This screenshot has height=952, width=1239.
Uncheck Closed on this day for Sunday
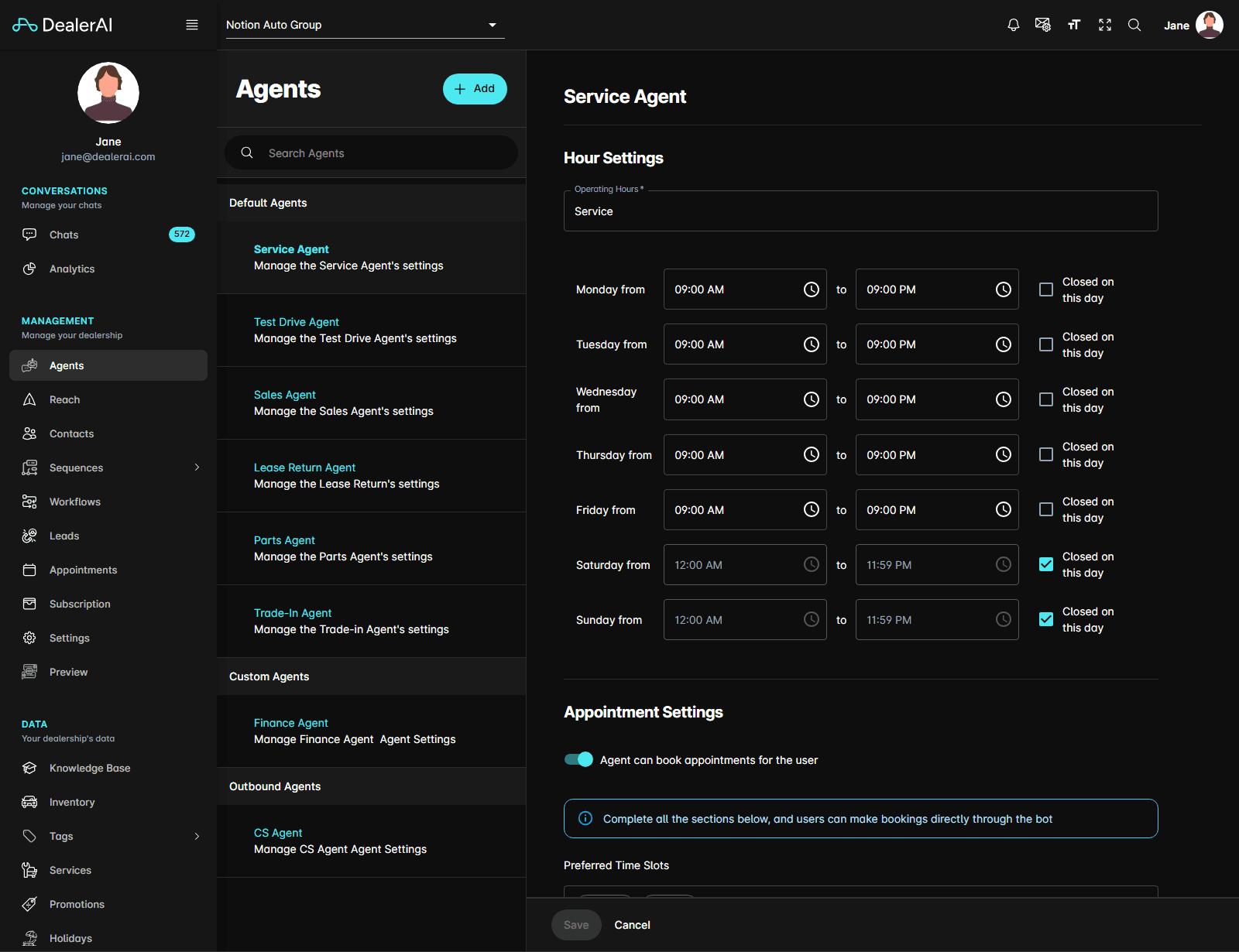tap(1046, 620)
